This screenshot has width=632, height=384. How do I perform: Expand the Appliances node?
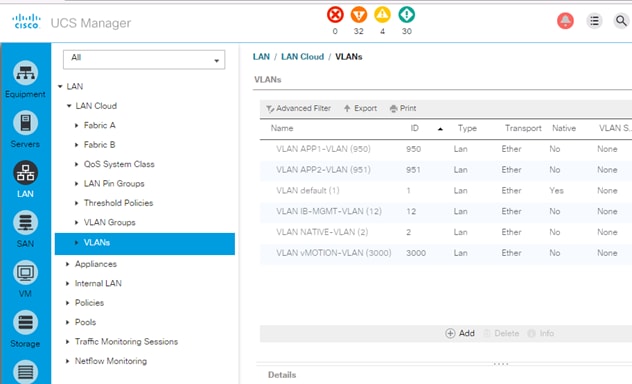pyautogui.click(x=68, y=264)
